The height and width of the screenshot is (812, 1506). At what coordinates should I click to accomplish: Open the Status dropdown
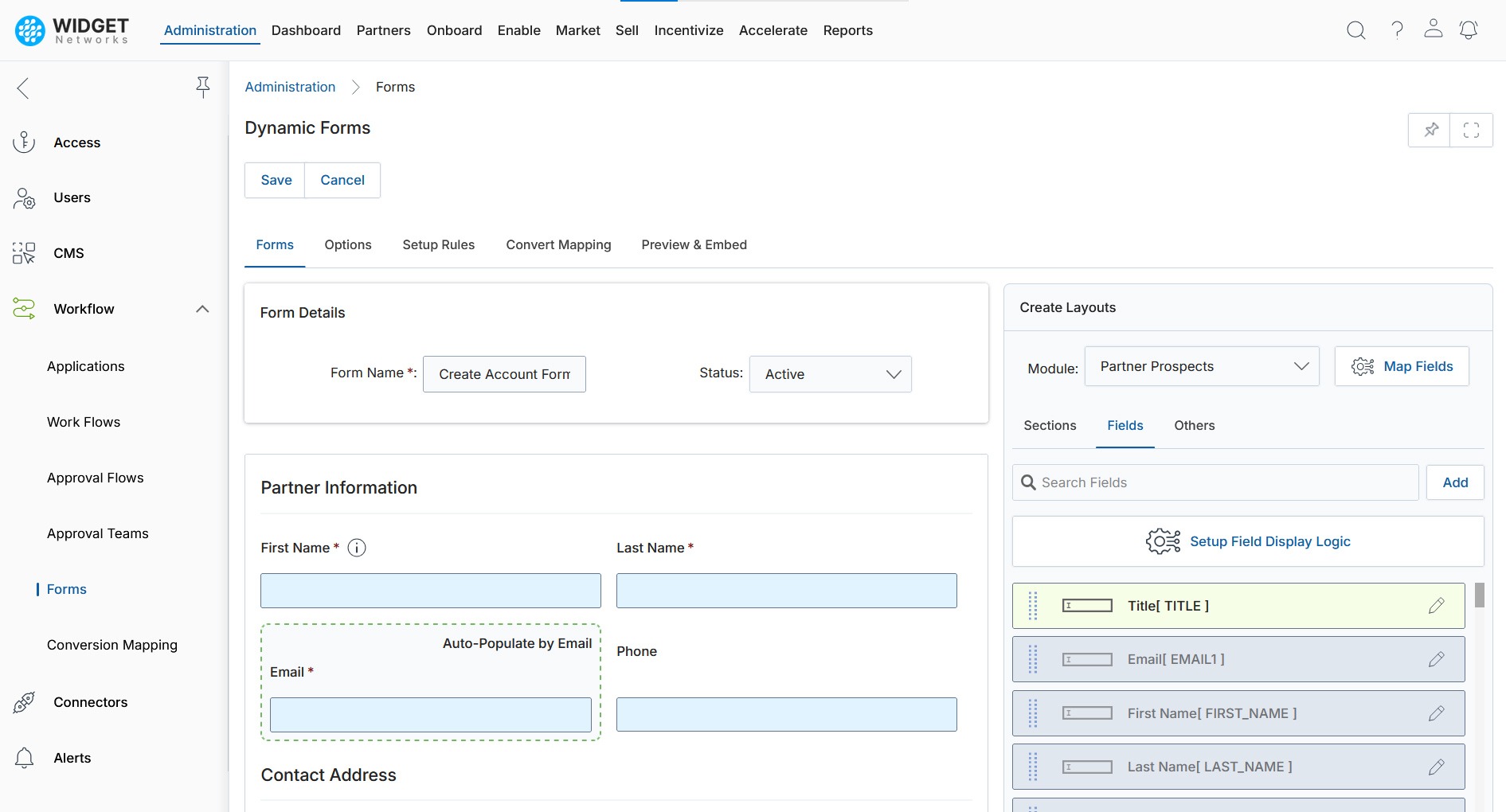(831, 374)
